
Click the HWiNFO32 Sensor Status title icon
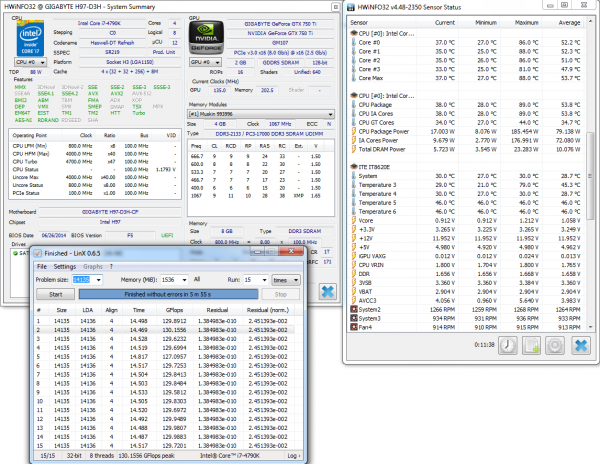coord(351,7)
